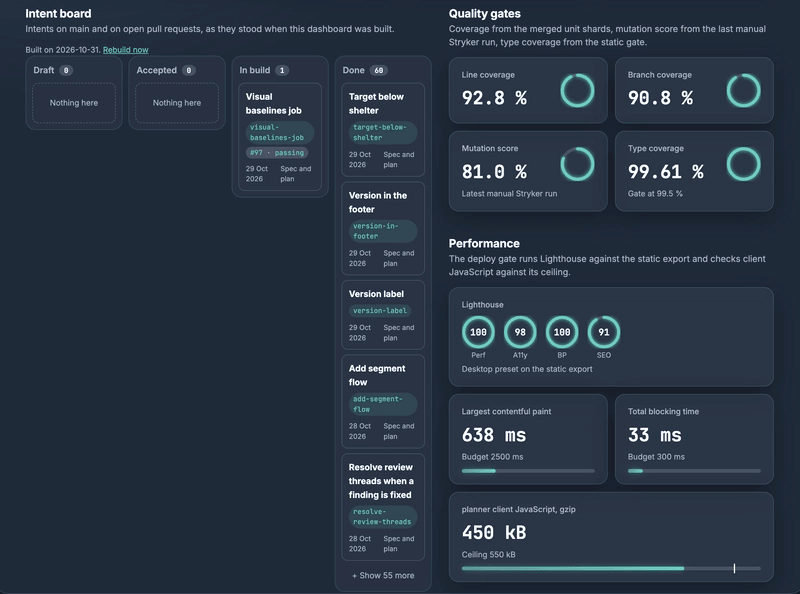Click the target-below-shelter slug tag
Image resolution: width=800 pixels, height=594 pixels.
[x=383, y=133]
